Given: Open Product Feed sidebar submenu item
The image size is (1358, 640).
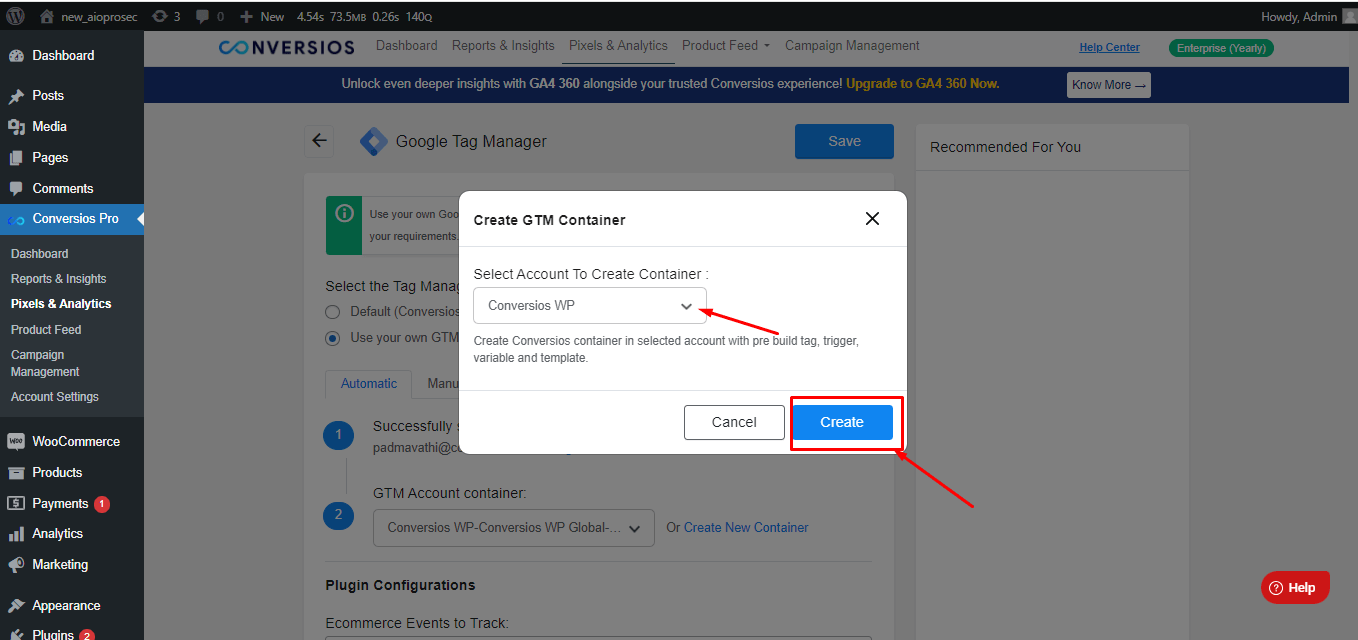Looking at the screenshot, I should pos(46,330).
